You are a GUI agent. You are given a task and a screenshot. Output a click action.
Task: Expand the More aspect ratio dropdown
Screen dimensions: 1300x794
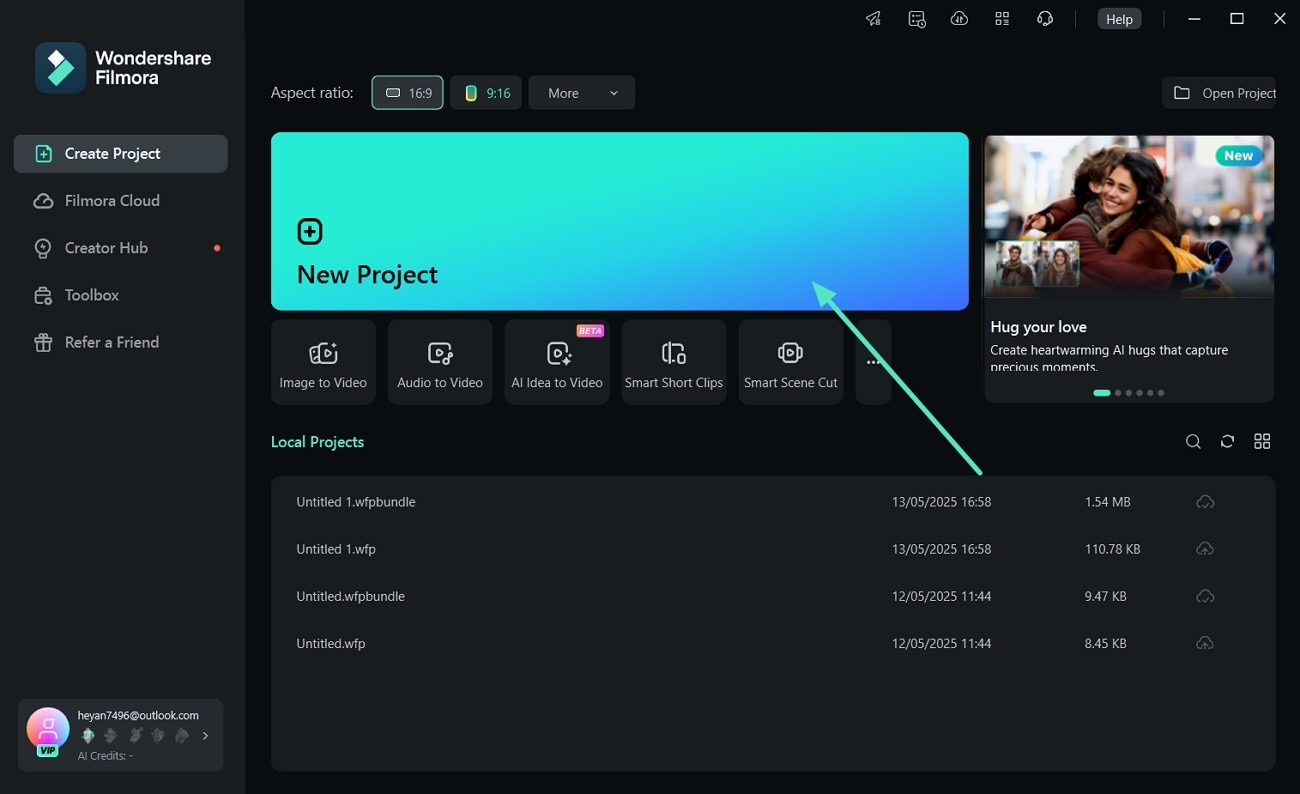point(582,93)
